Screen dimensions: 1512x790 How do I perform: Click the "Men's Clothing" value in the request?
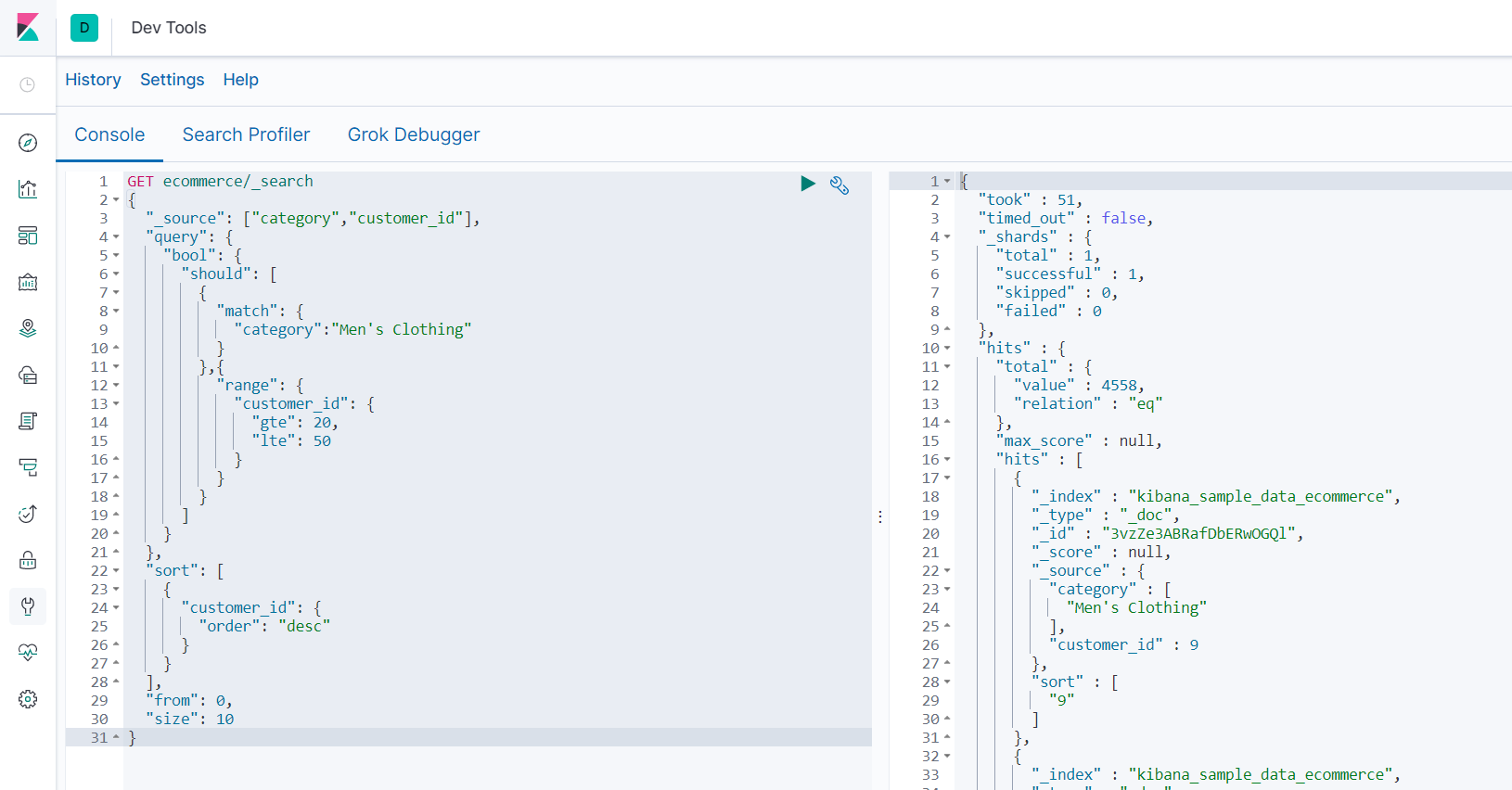402,329
